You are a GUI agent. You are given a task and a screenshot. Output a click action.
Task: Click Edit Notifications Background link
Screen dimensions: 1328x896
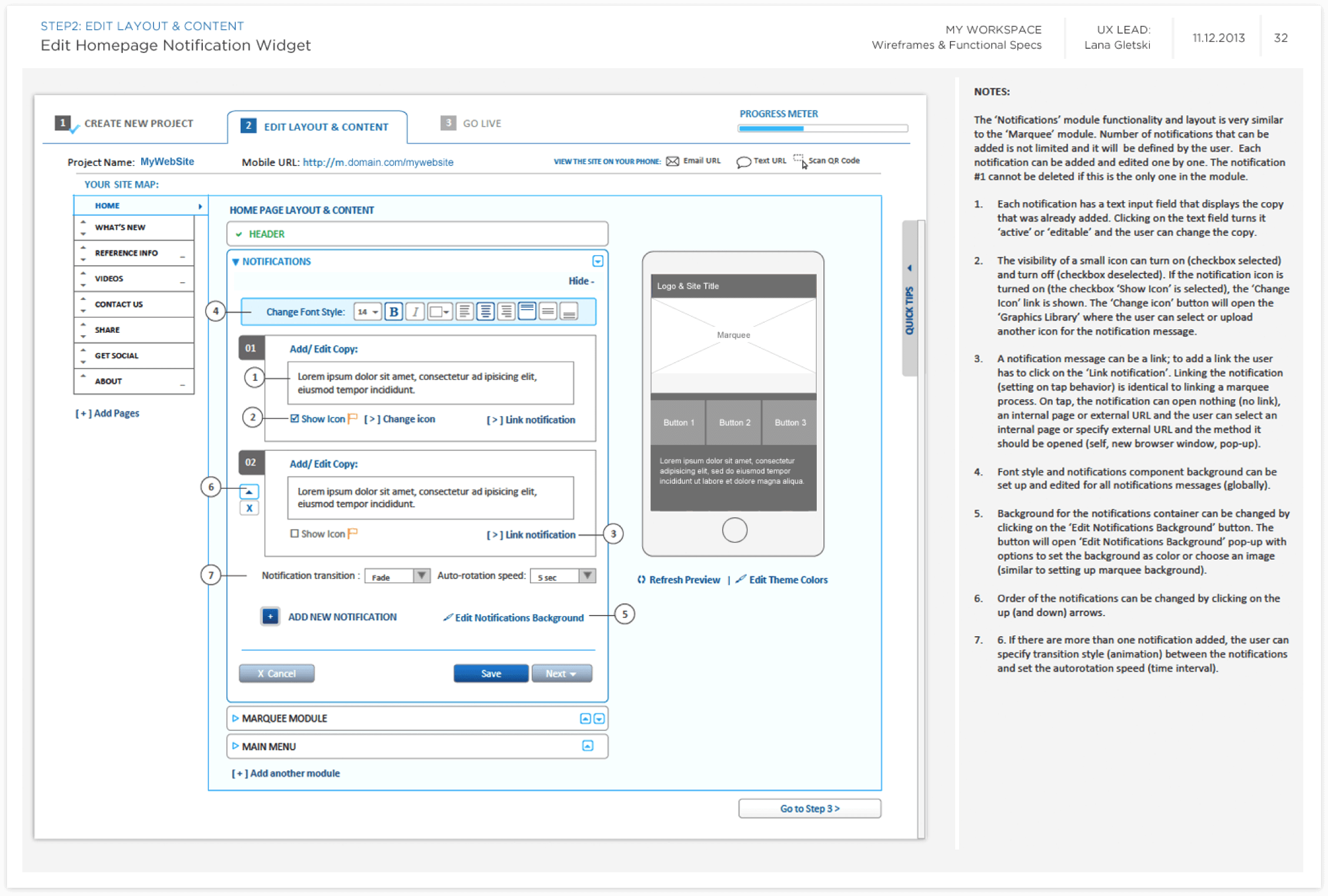pyautogui.click(x=518, y=617)
